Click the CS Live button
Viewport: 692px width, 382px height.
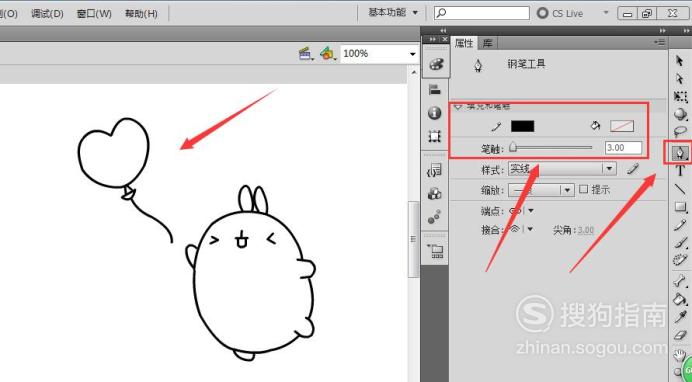pos(560,13)
